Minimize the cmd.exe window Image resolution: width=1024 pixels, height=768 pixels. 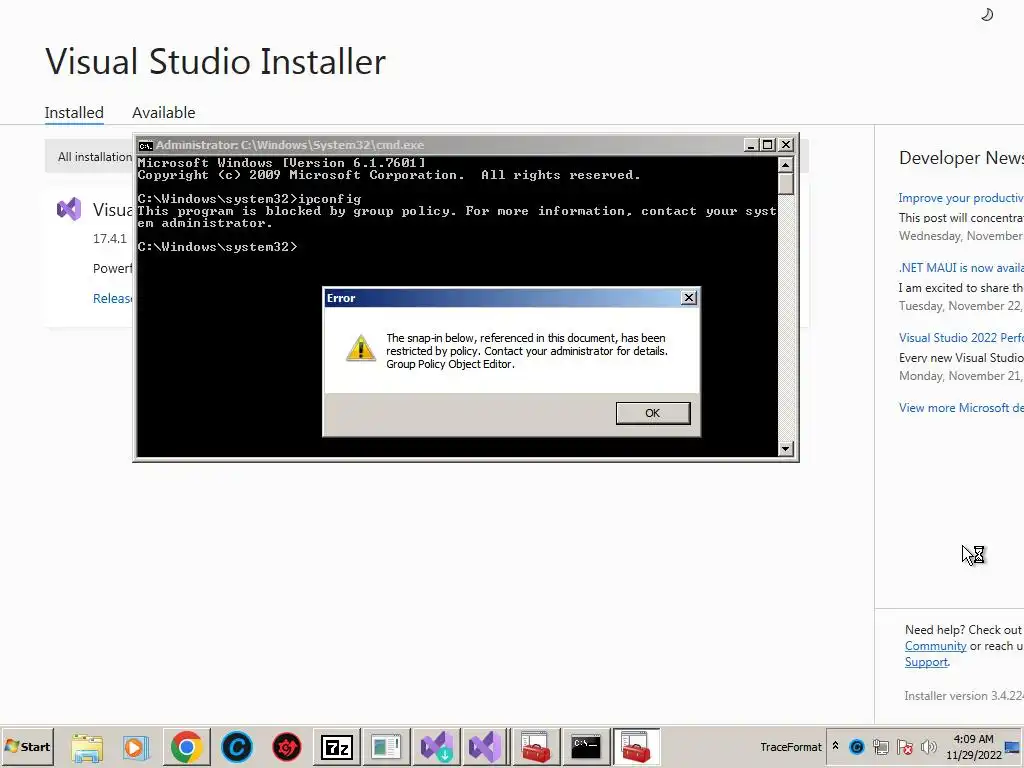(x=751, y=145)
